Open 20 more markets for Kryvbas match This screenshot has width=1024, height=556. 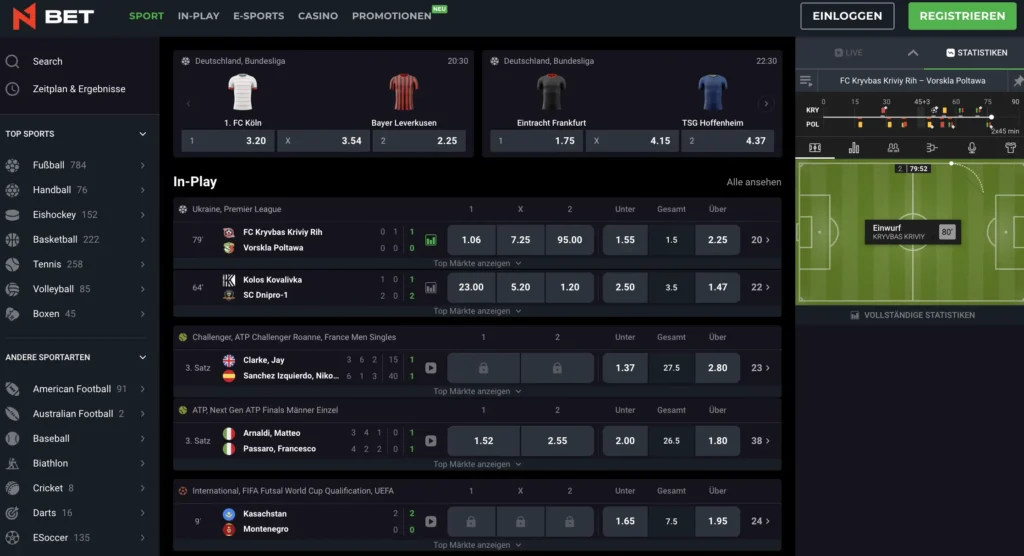760,240
